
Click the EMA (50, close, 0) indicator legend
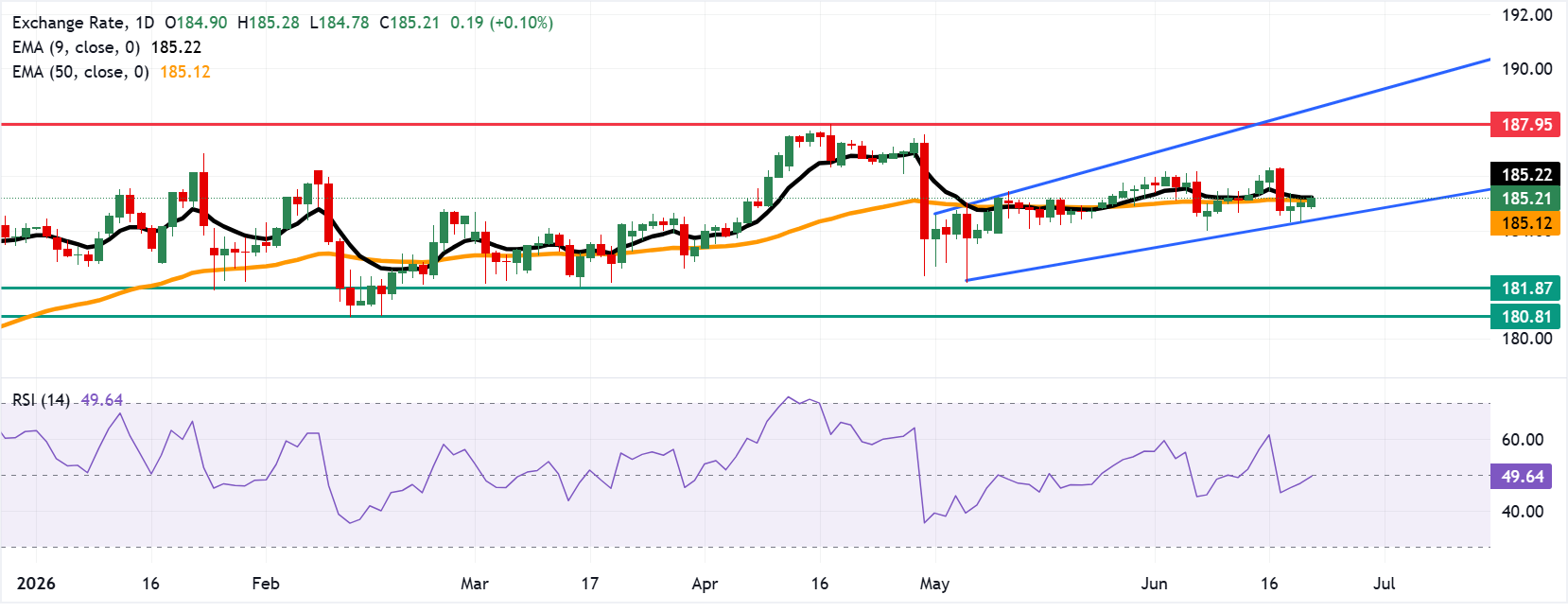pyautogui.click(x=80, y=71)
